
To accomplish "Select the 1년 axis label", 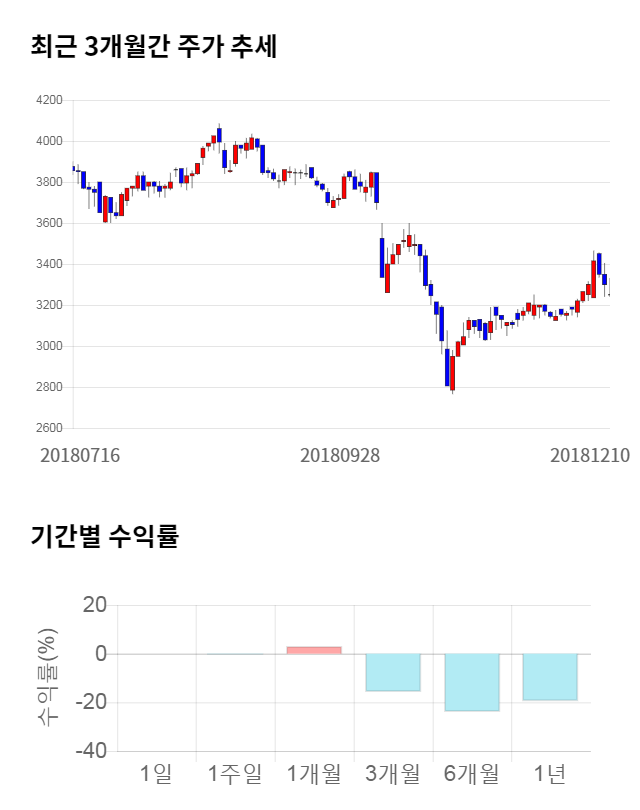I will (550, 773).
